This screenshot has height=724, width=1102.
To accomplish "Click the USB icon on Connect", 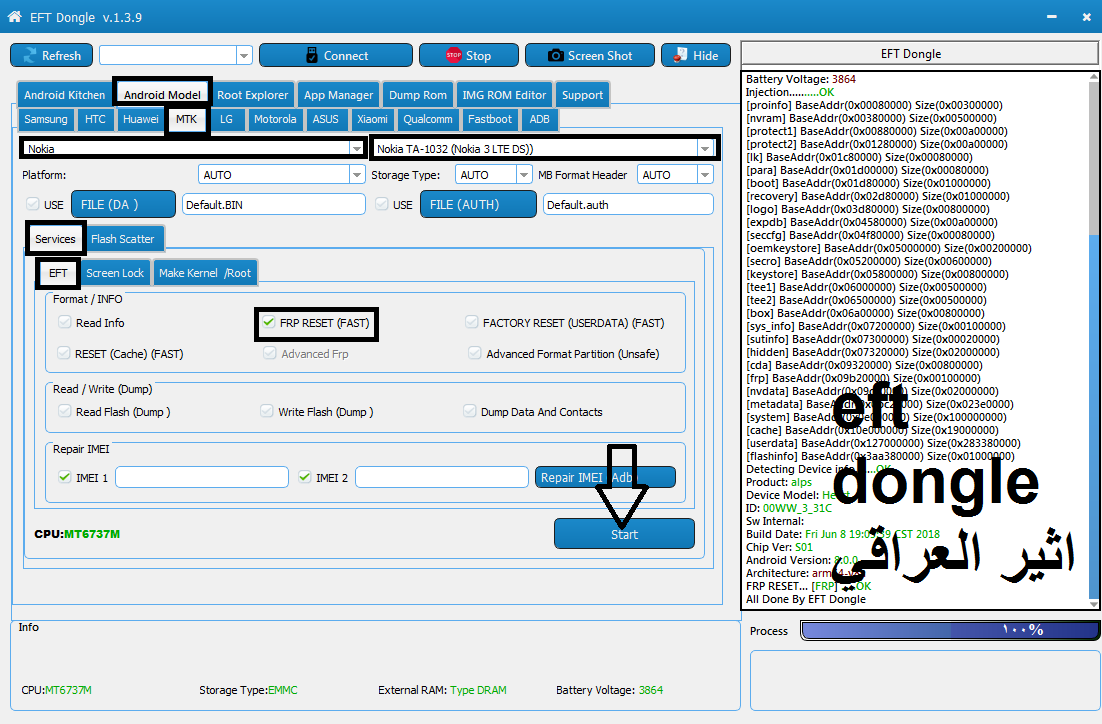I will point(312,56).
